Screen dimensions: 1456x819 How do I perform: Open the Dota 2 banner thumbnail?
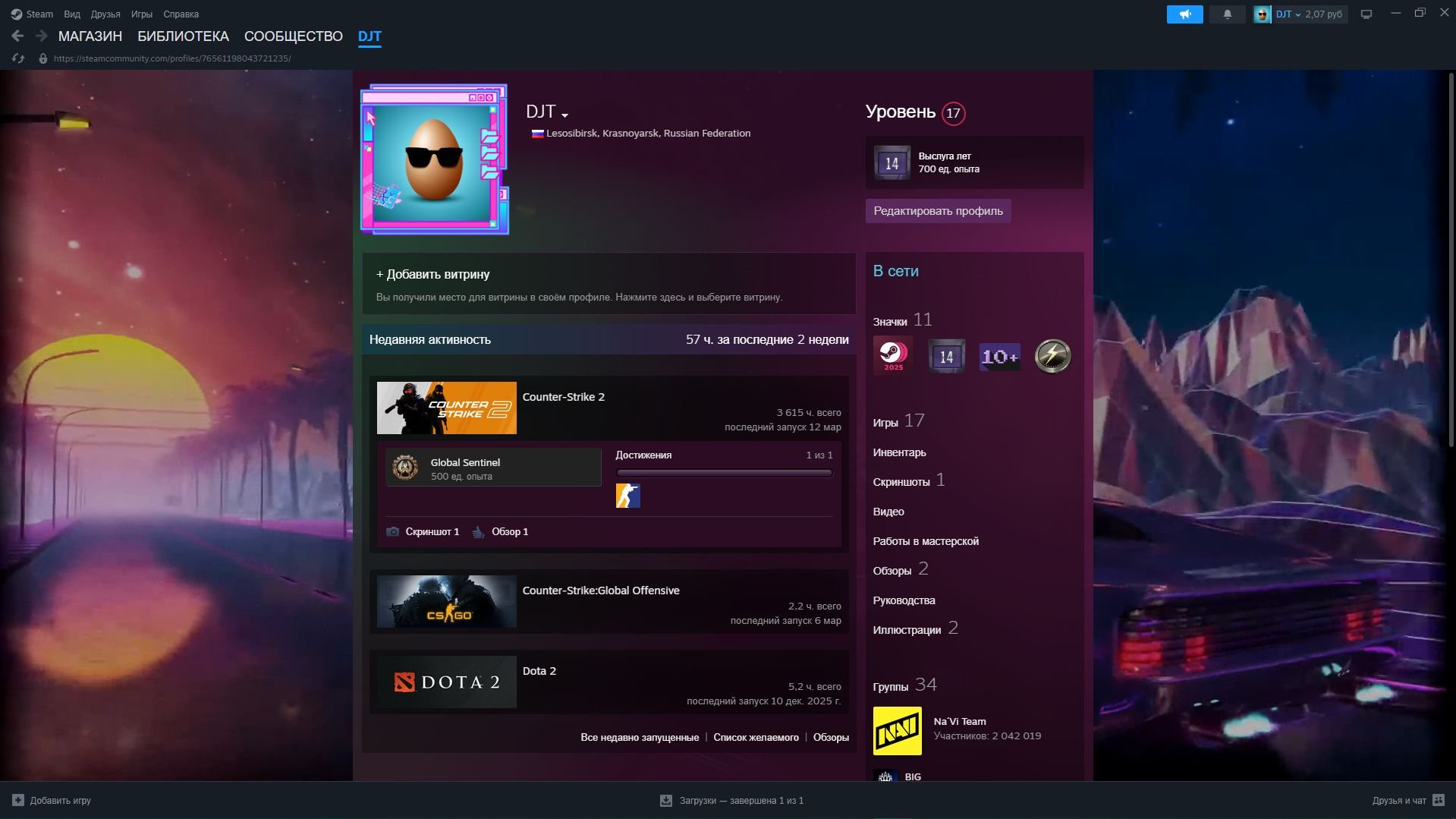point(447,682)
